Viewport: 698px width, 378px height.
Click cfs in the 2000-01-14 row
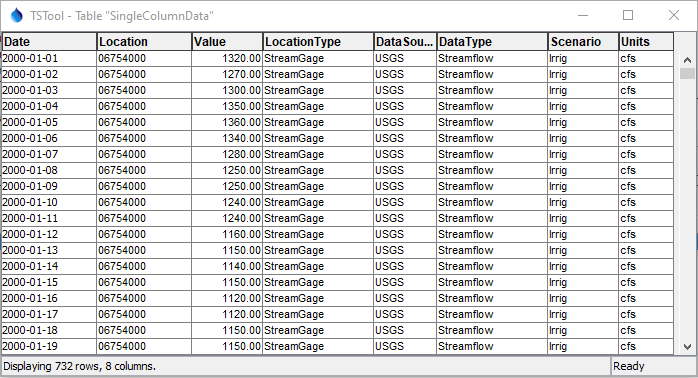pos(646,267)
